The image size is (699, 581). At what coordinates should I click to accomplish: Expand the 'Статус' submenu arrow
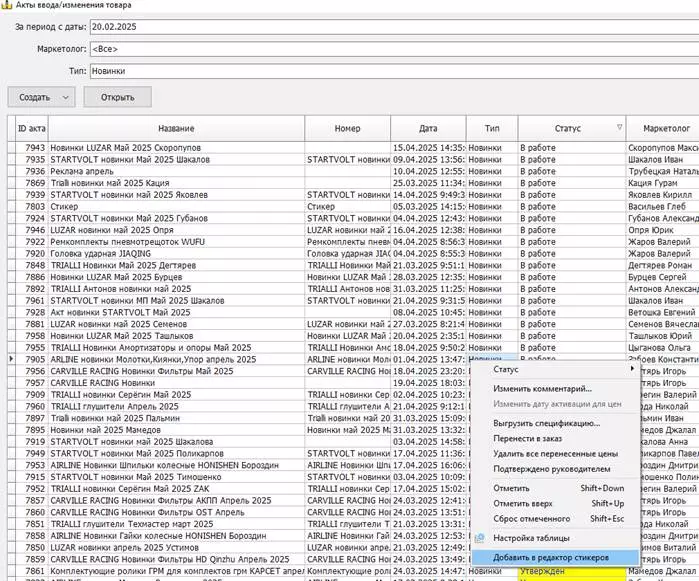click(x=632, y=369)
